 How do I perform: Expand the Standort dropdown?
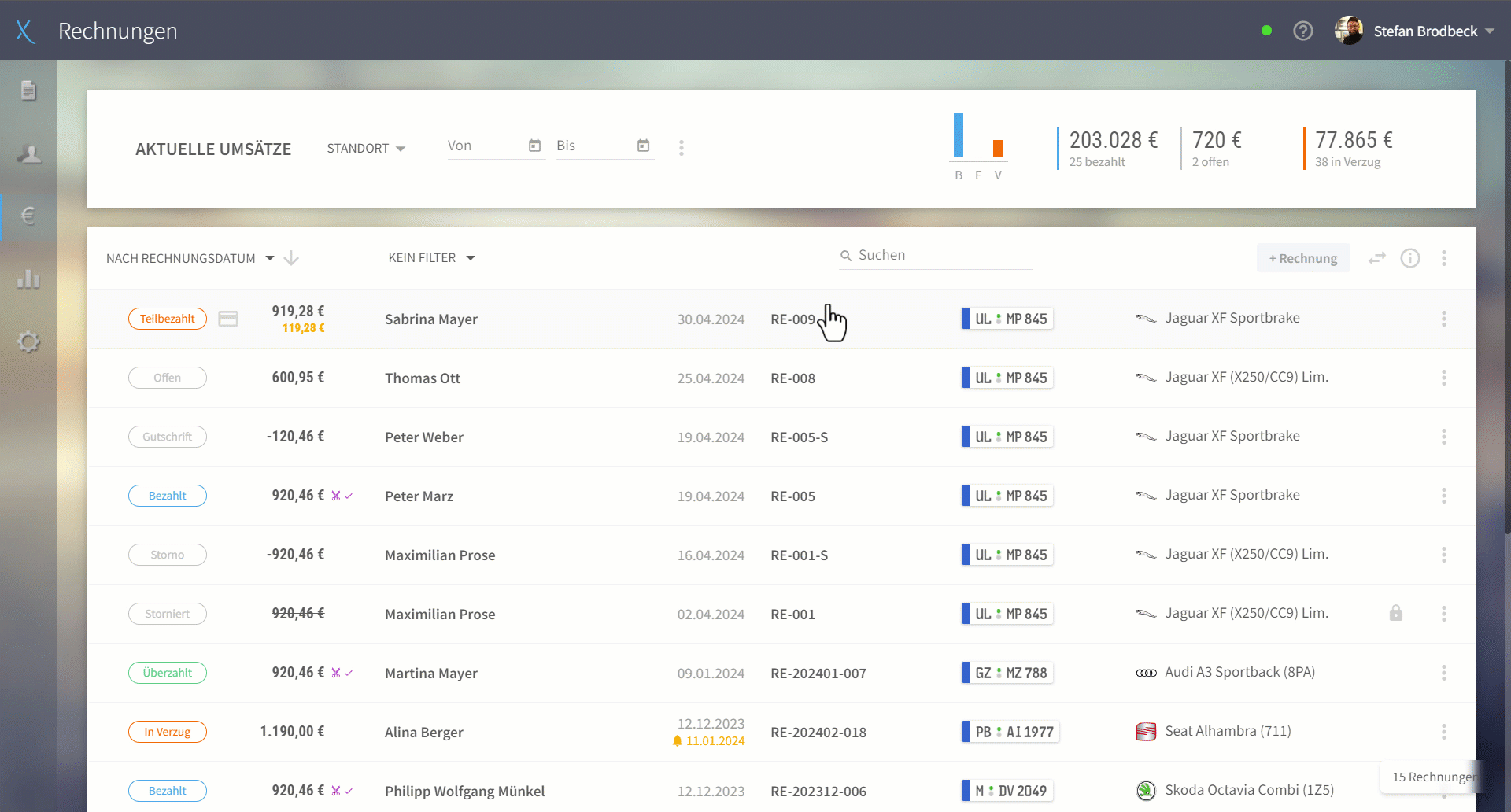[x=366, y=149]
